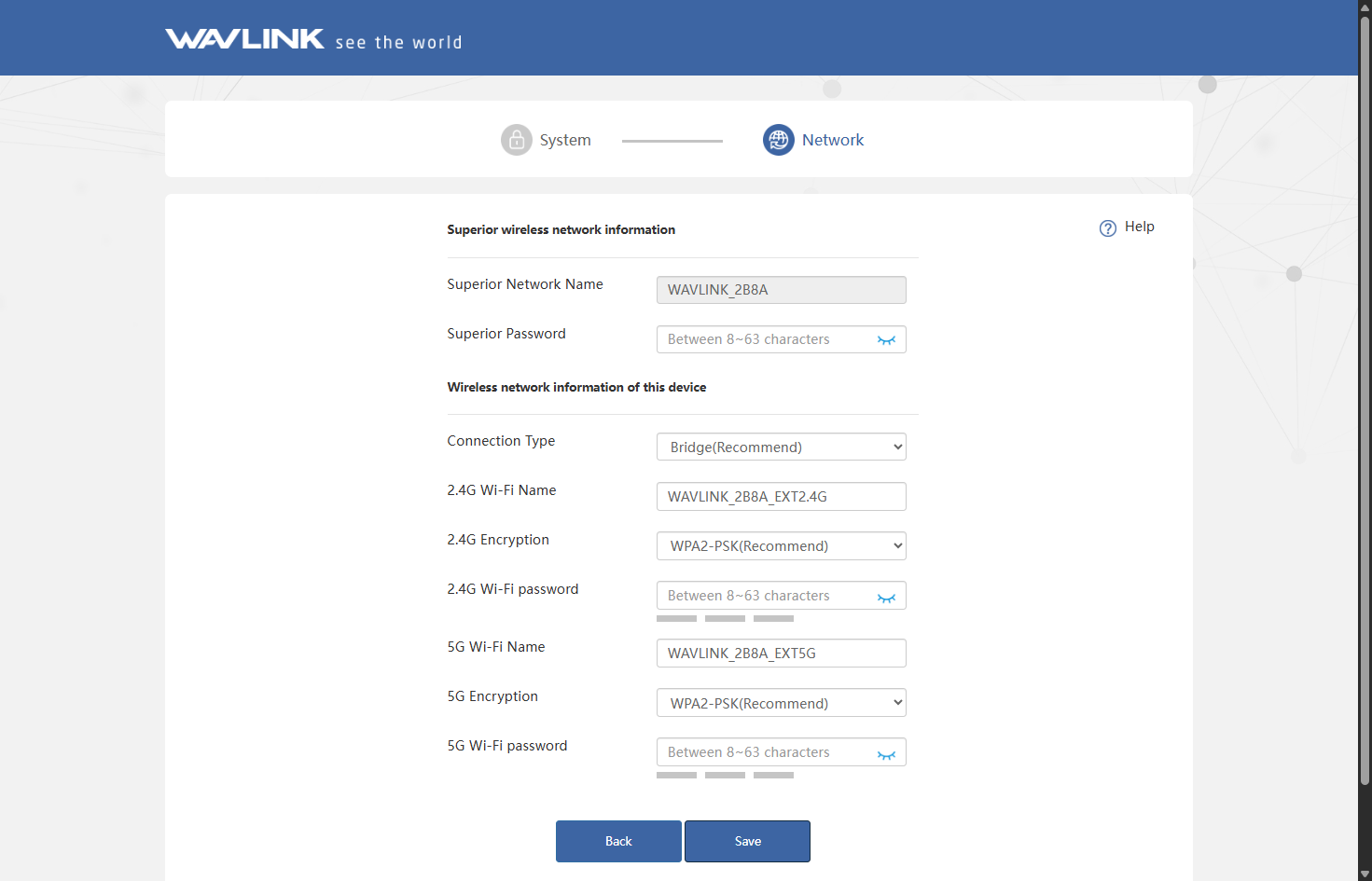Click 'Wireless network information of this device' heading
Screen dimensions: 1372x881
click(576, 387)
